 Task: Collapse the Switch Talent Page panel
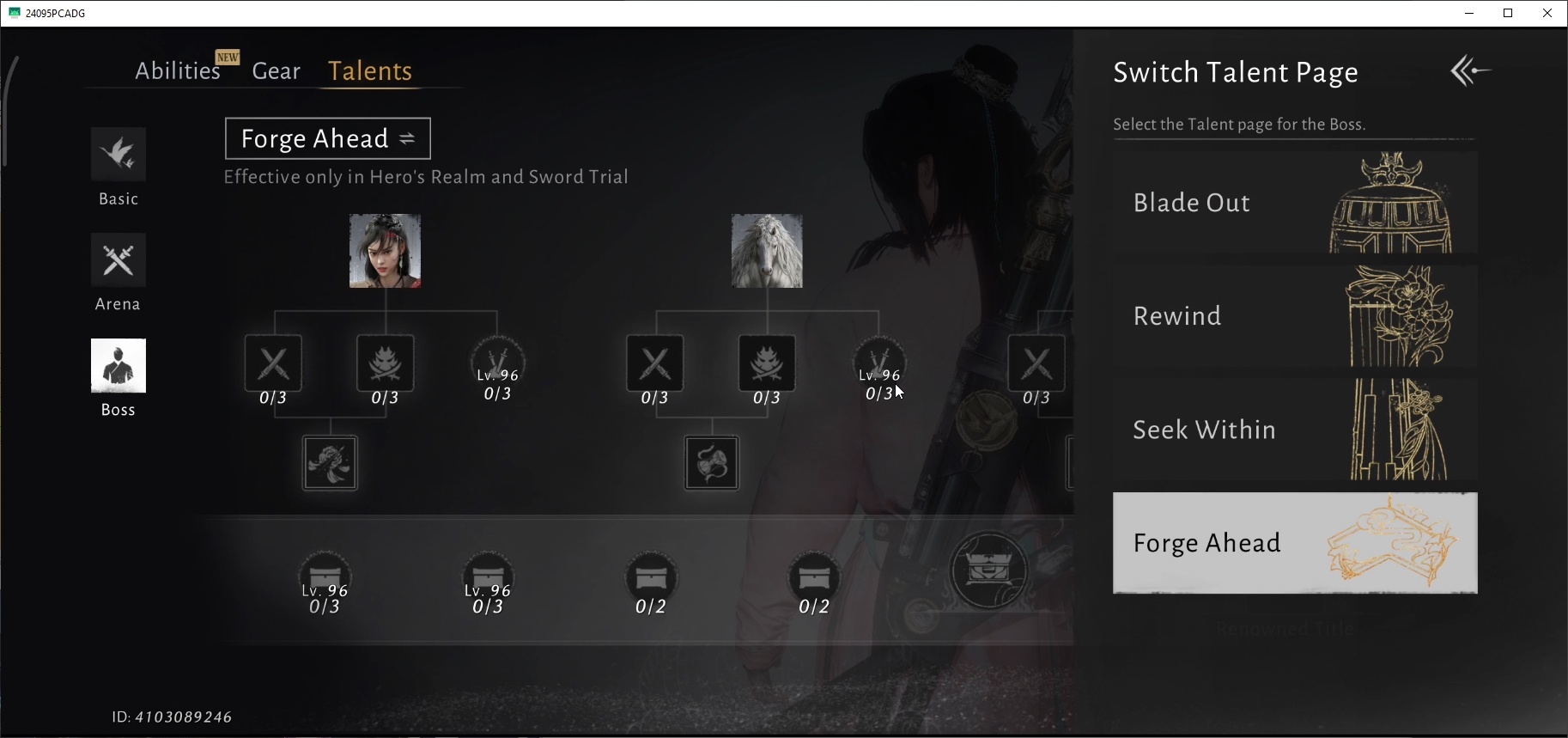coord(1470,70)
